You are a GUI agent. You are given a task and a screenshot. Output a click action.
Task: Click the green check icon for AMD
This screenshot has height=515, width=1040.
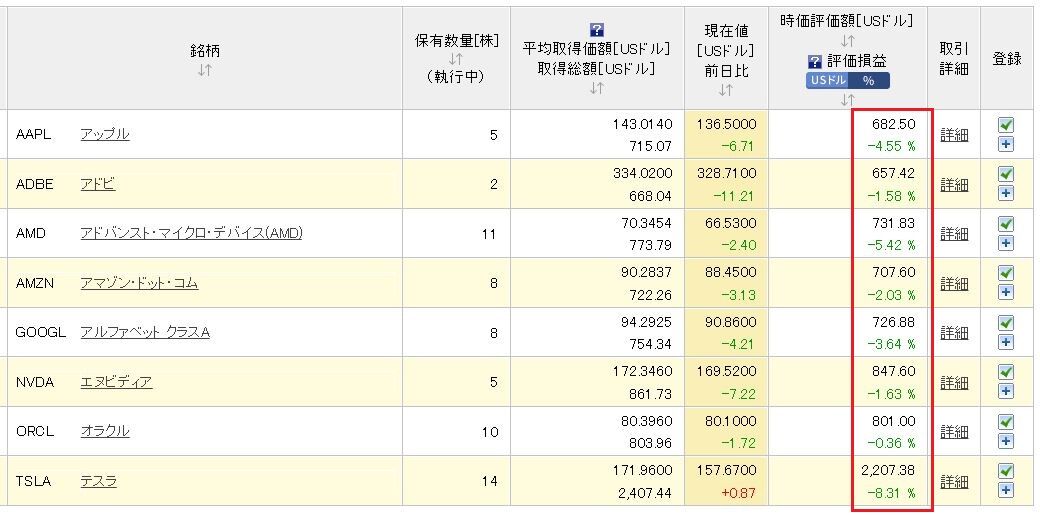[1006, 224]
